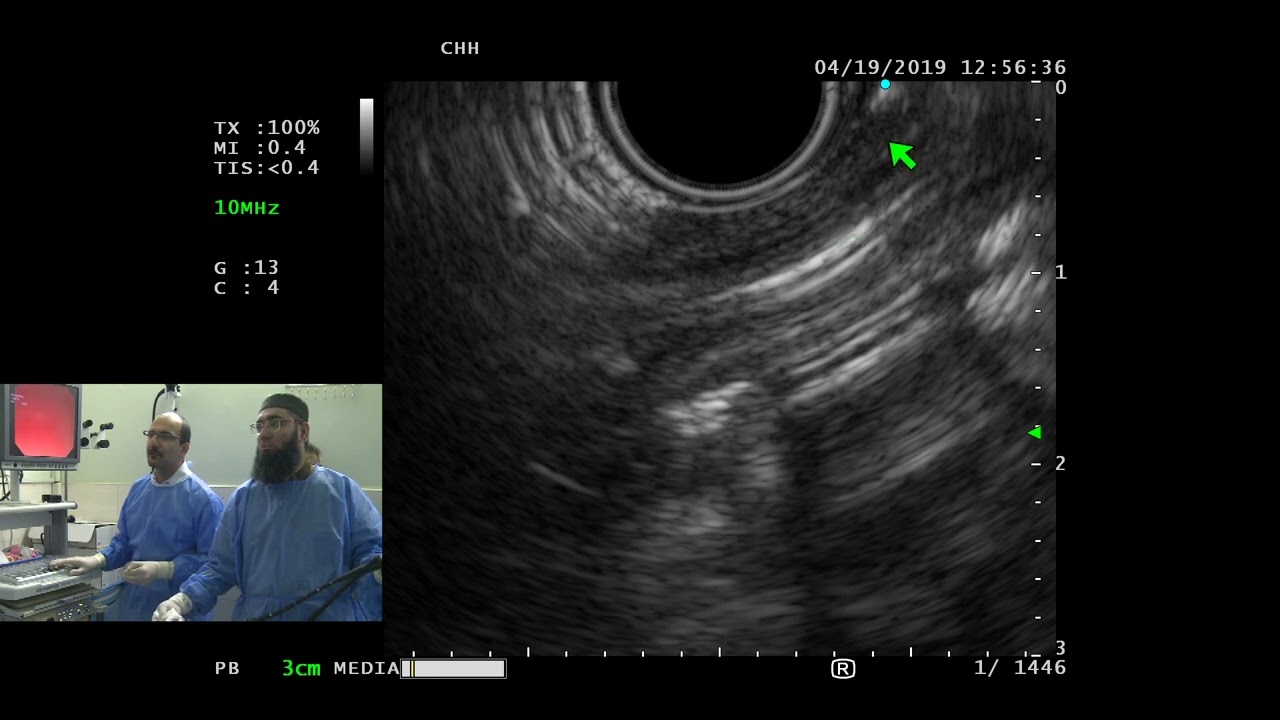
Task: Click the PB playback label
Action: (227, 669)
